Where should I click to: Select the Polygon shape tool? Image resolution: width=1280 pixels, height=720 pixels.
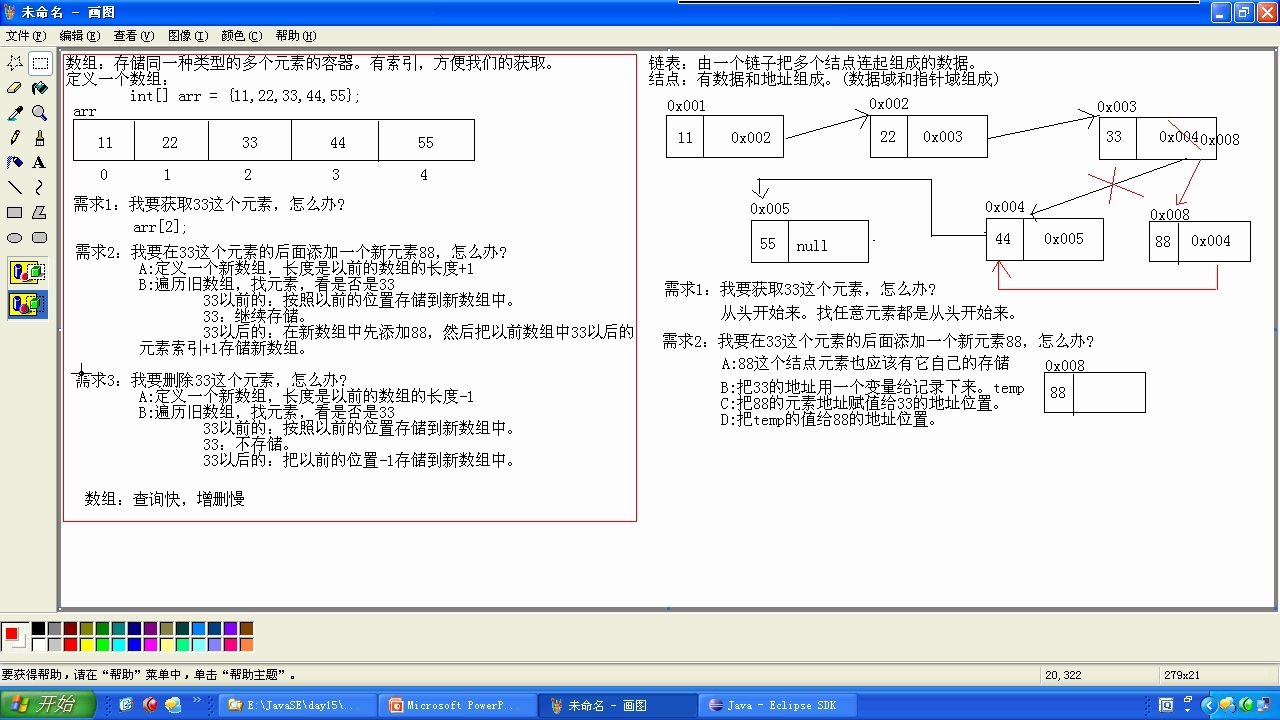pyautogui.click(x=40, y=212)
